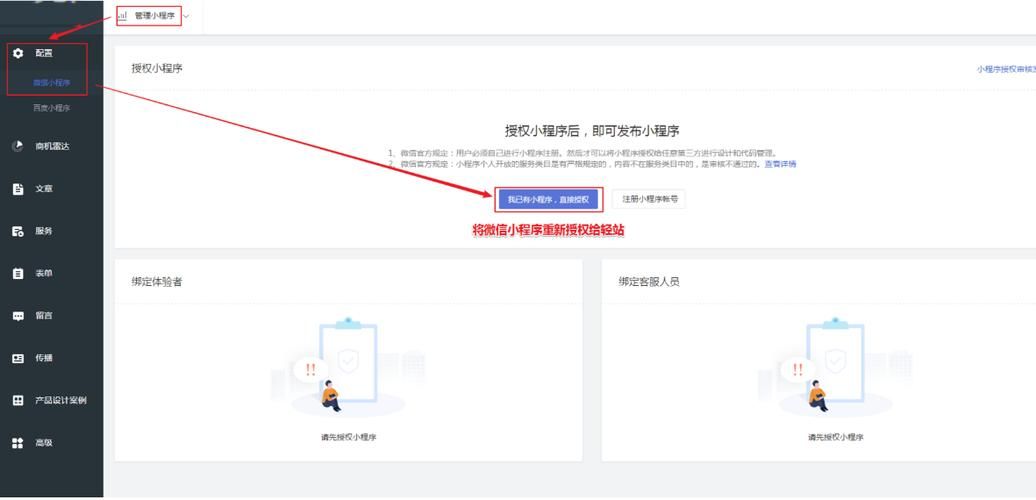Open the 小程序授权审核 link at top right
The image size is (1036, 500).
(x=1006, y=69)
